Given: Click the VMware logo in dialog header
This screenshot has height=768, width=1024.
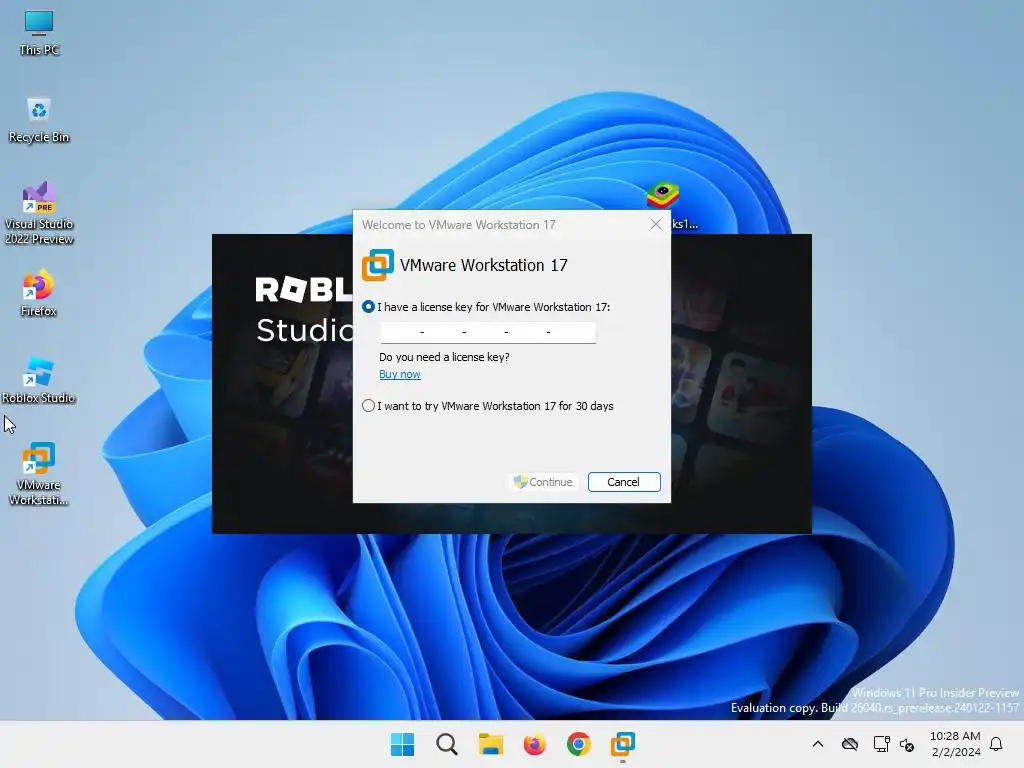Looking at the screenshot, I should pos(378,265).
